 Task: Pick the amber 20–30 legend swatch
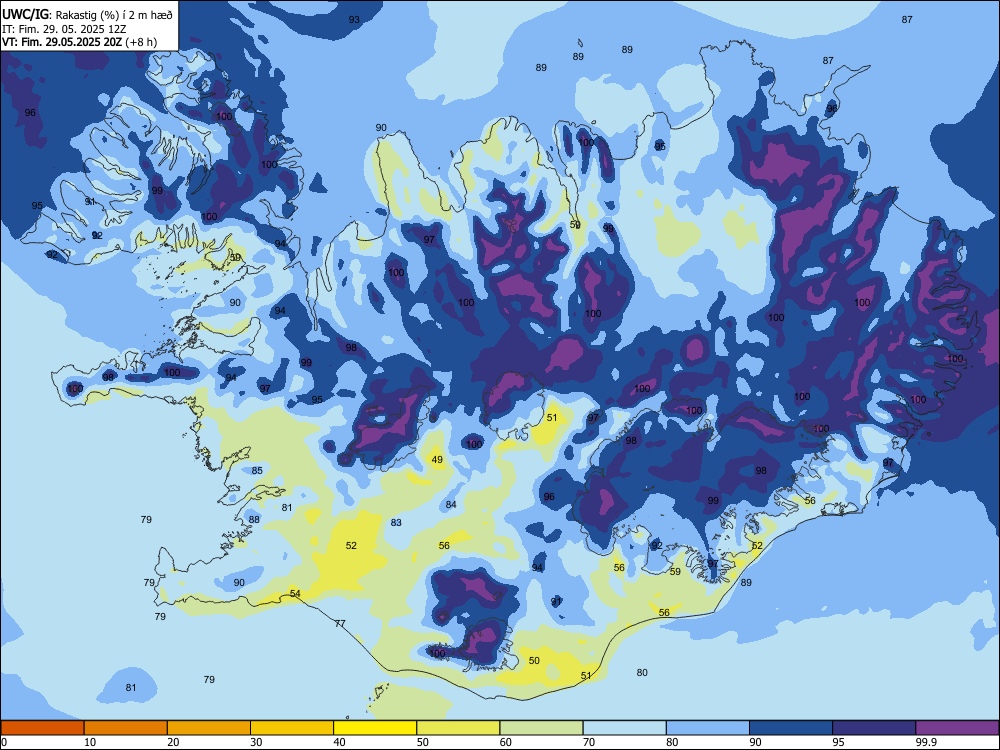pyautogui.click(x=209, y=728)
